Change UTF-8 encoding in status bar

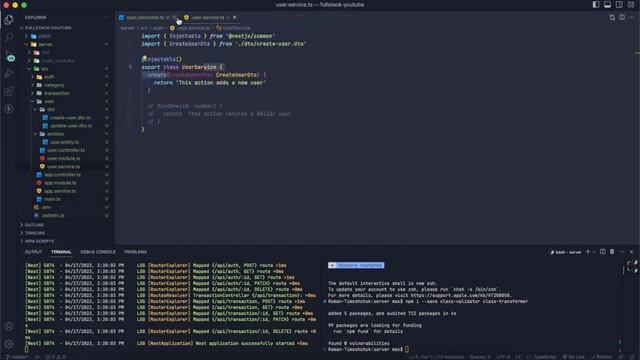point(503,357)
